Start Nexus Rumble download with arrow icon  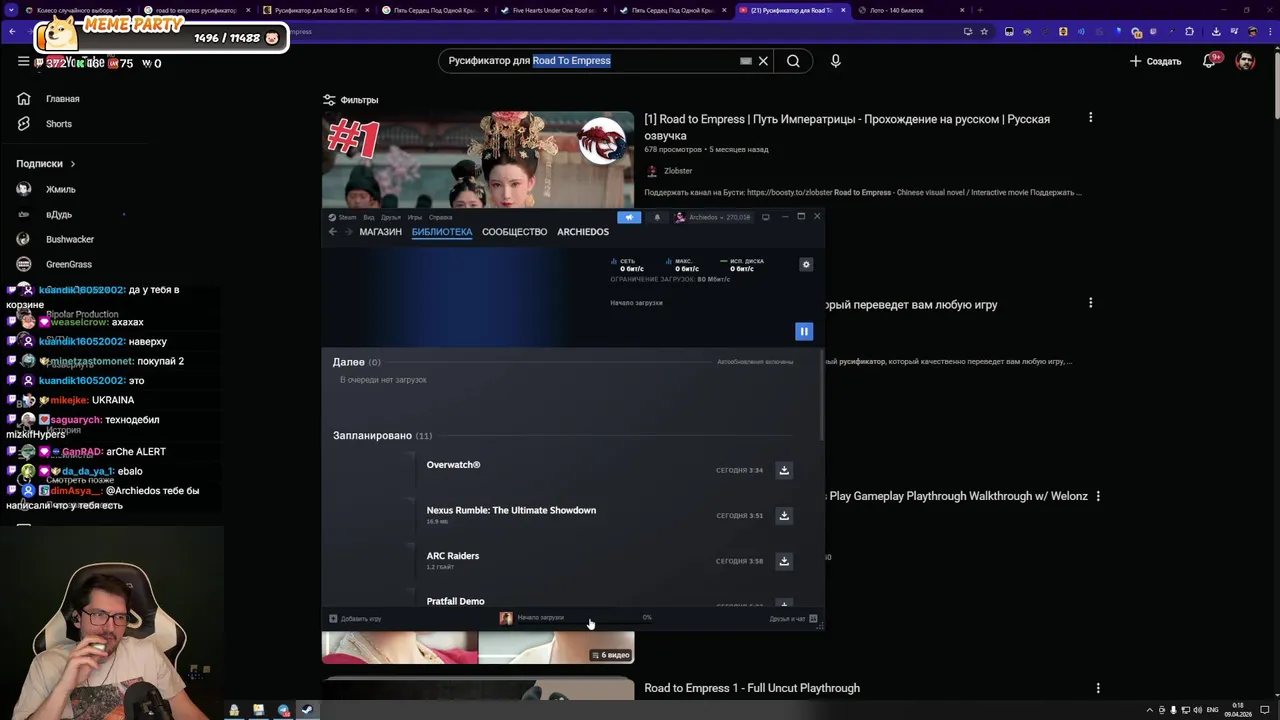tap(784, 516)
